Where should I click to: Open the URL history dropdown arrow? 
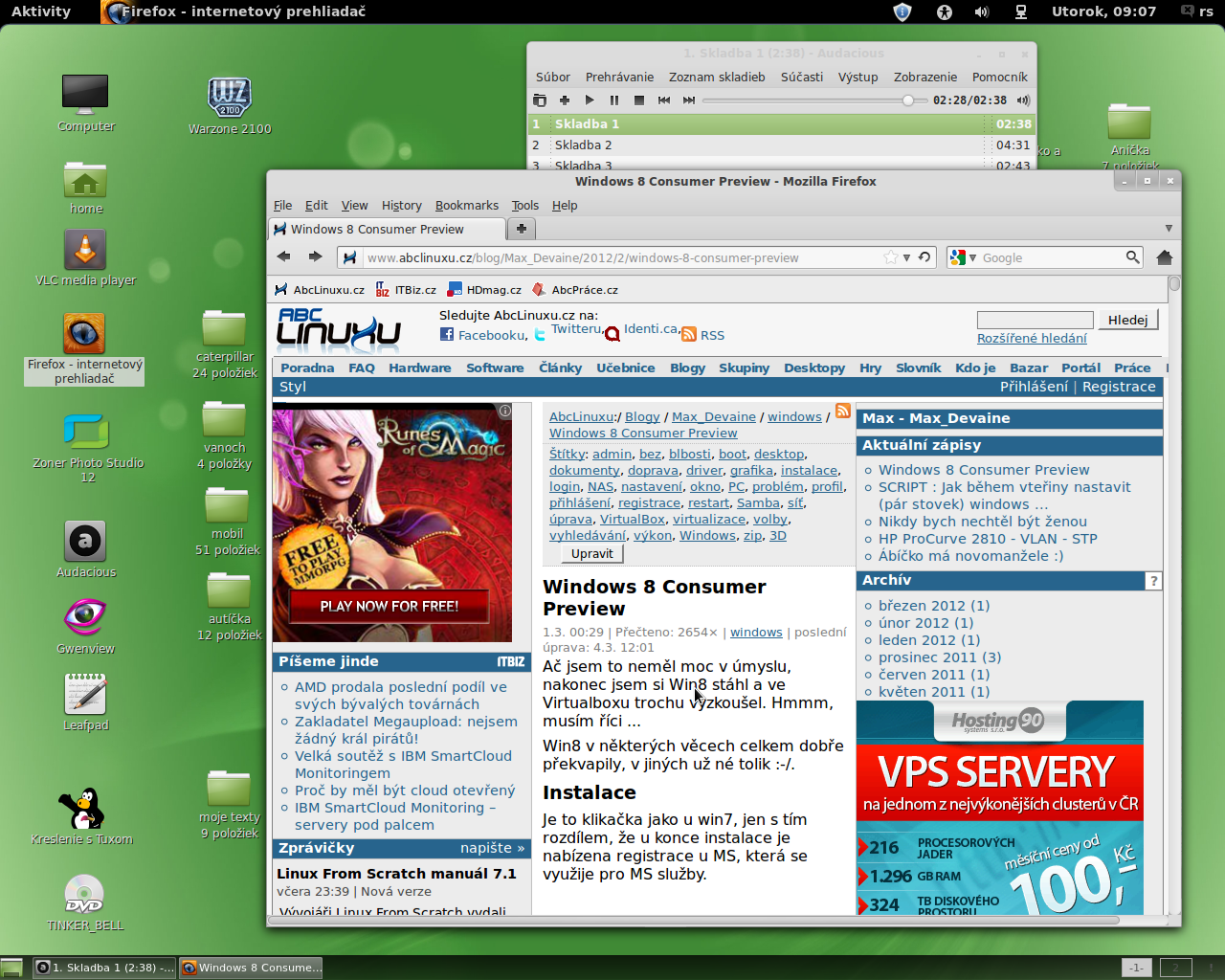tap(908, 257)
